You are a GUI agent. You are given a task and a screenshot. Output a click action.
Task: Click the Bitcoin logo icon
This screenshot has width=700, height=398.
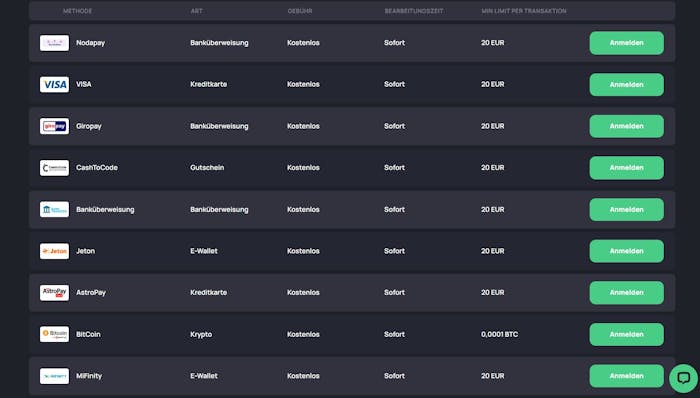pyautogui.click(x=54, y=334)
